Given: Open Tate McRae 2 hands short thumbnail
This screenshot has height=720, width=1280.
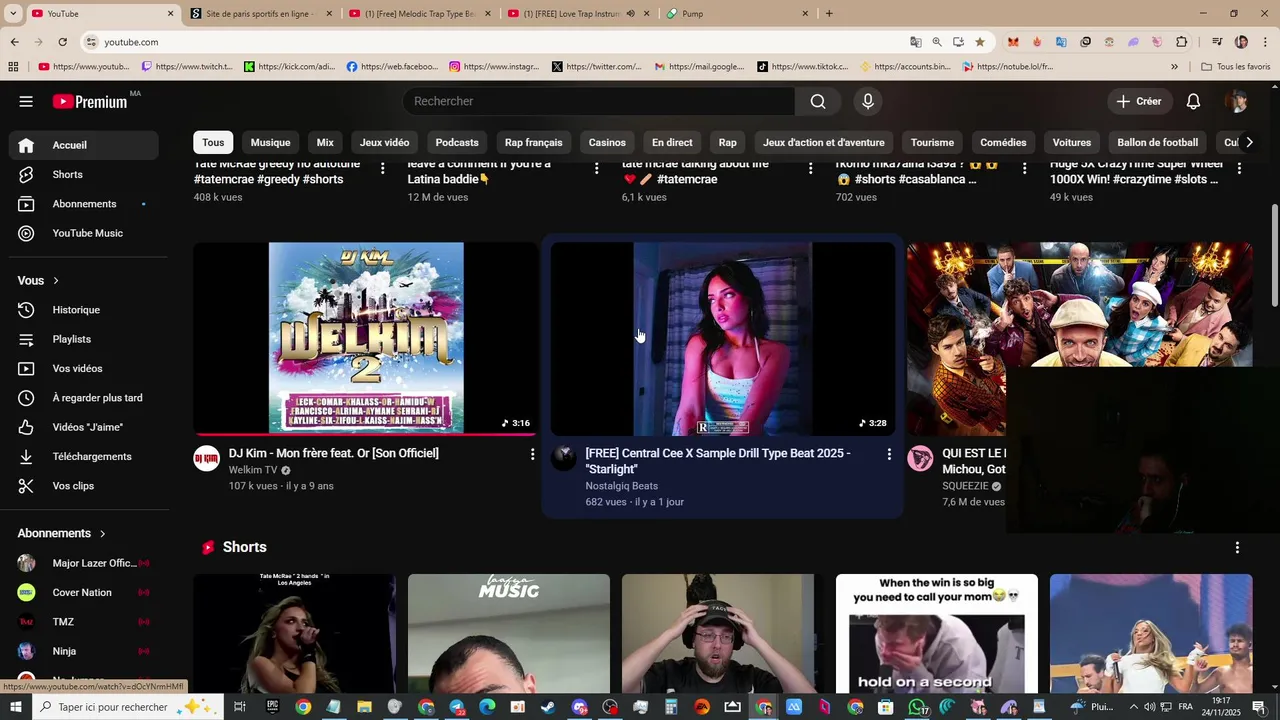Looking at the screenshot, I should pyautogui.click(x=294, y=632).
